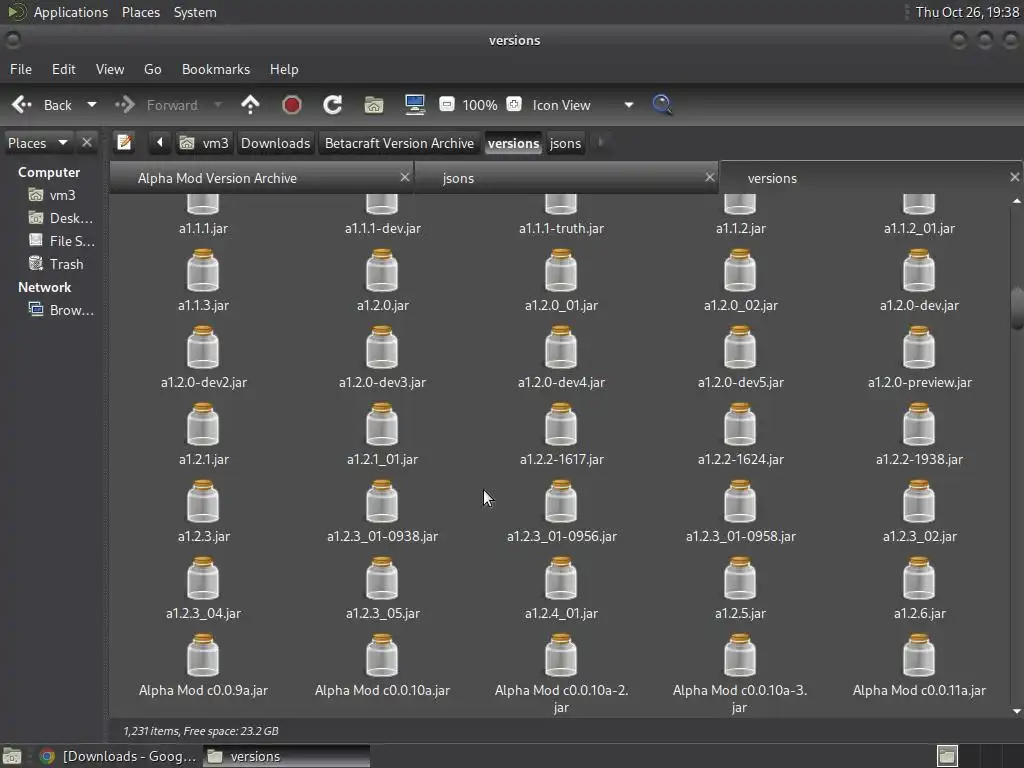This screenshot has width=1024, height=768.
Task: Click the vertical scrollbar thumb
Action: tap(1017, 308)
